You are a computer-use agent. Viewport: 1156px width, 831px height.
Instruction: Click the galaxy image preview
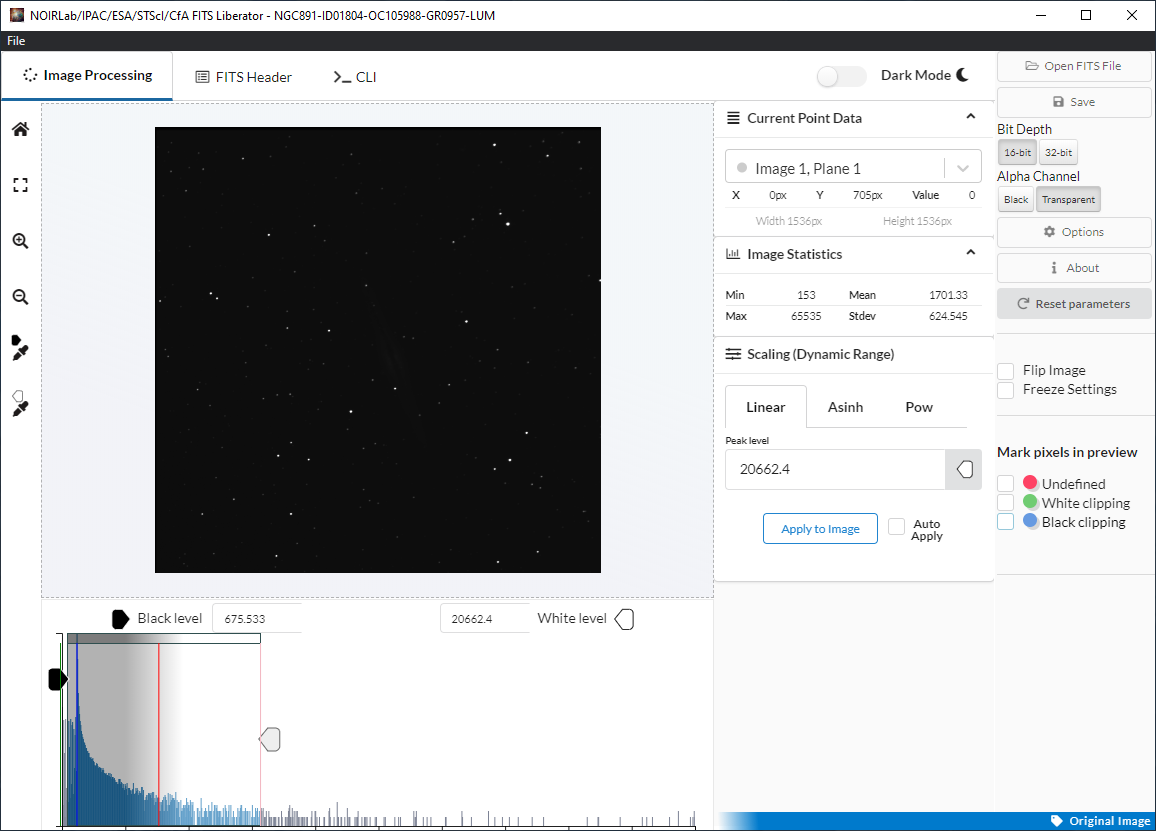(x=377, y=350)
